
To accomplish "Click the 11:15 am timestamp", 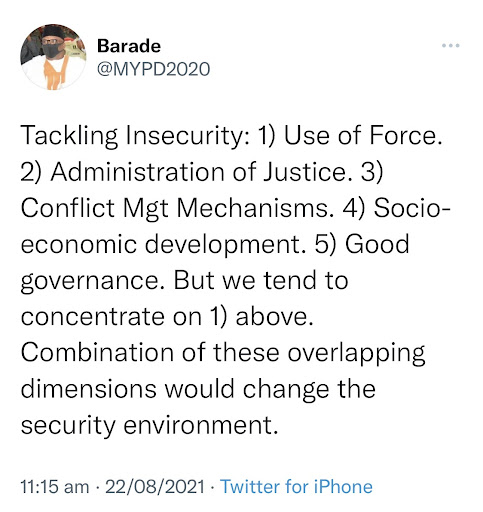I will (x=55, y=486).
